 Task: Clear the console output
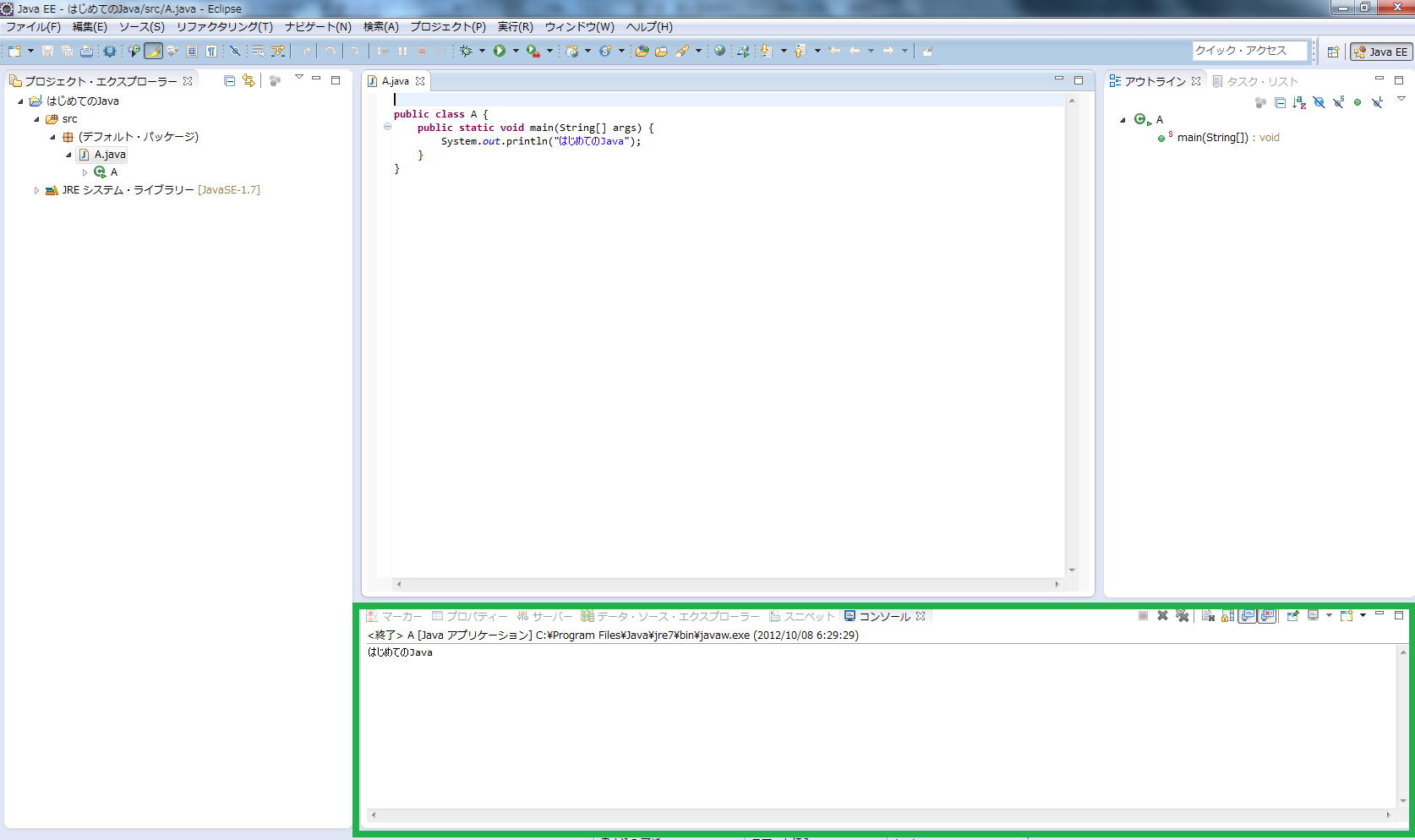[x=1208, y=616]
